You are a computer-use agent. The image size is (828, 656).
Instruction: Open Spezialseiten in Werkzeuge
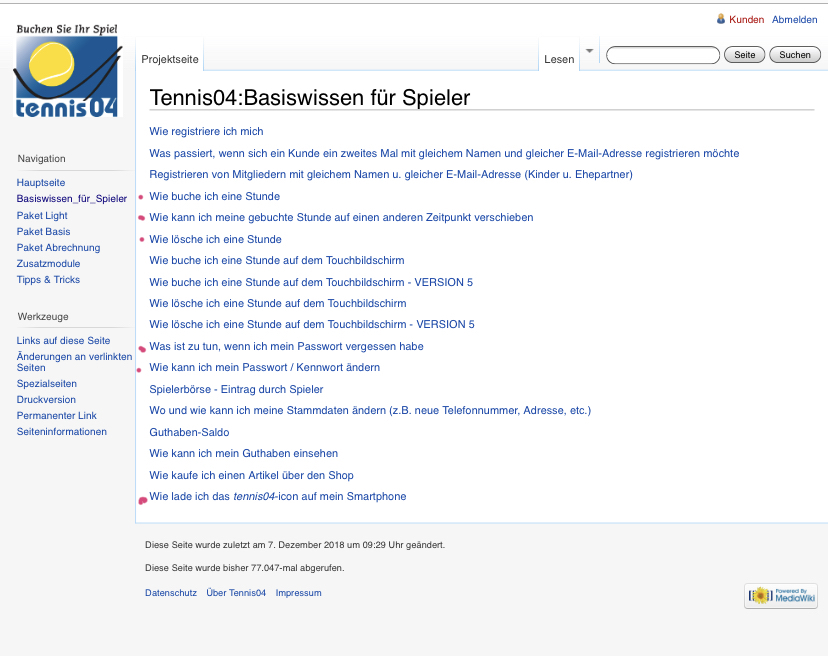pos(46,383)
